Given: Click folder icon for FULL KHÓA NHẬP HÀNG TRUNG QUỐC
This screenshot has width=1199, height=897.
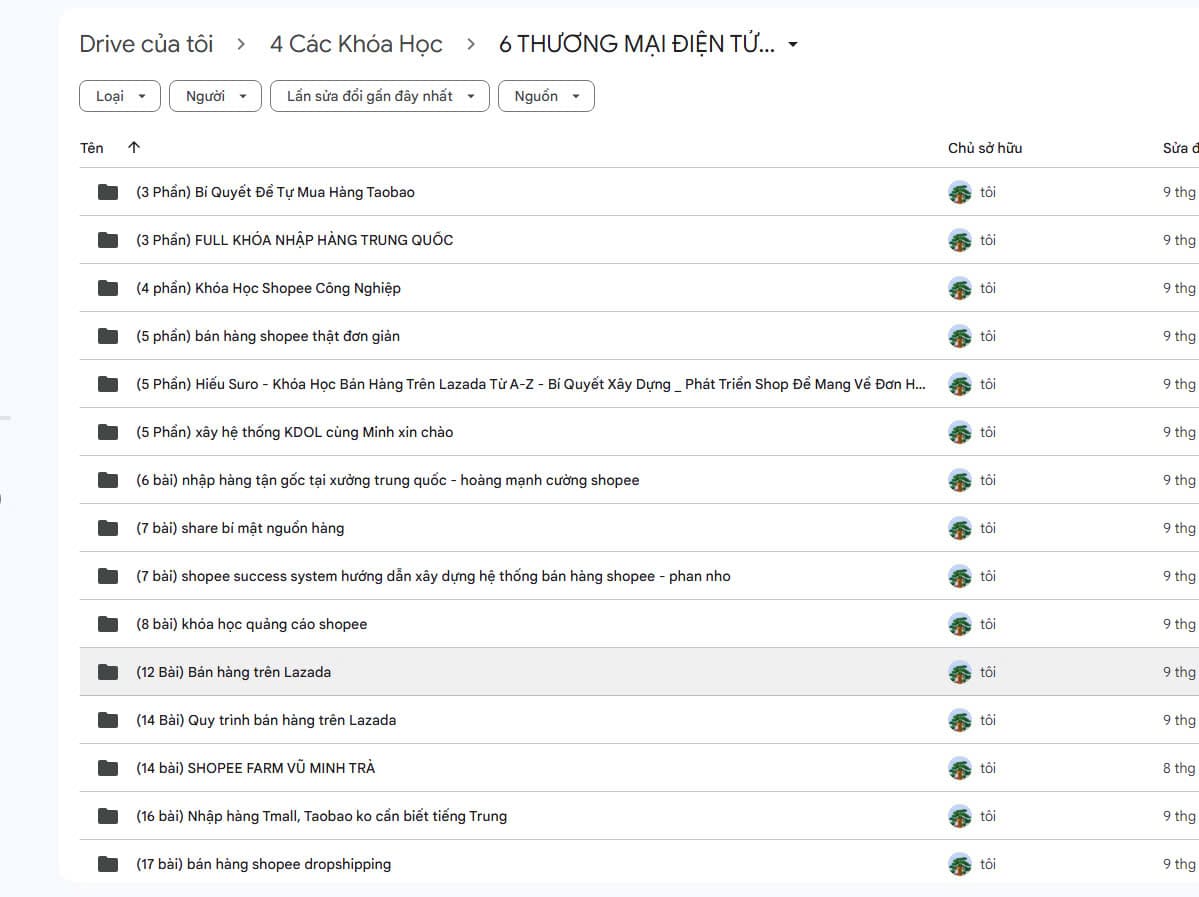Looking at the screenshot, I should [108, 240].
